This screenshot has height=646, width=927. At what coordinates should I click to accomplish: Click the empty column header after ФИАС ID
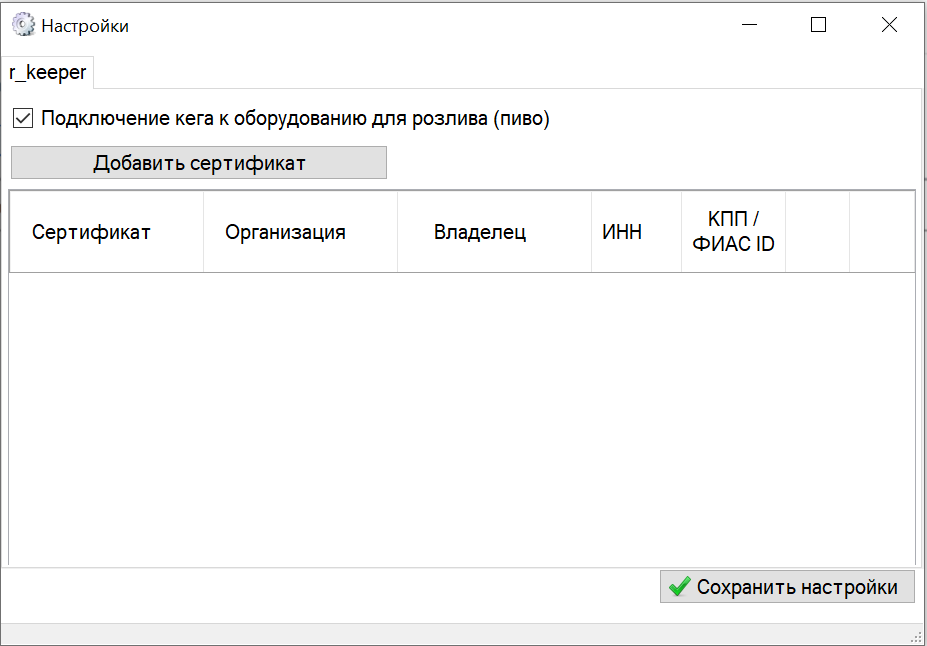[817, 231]
